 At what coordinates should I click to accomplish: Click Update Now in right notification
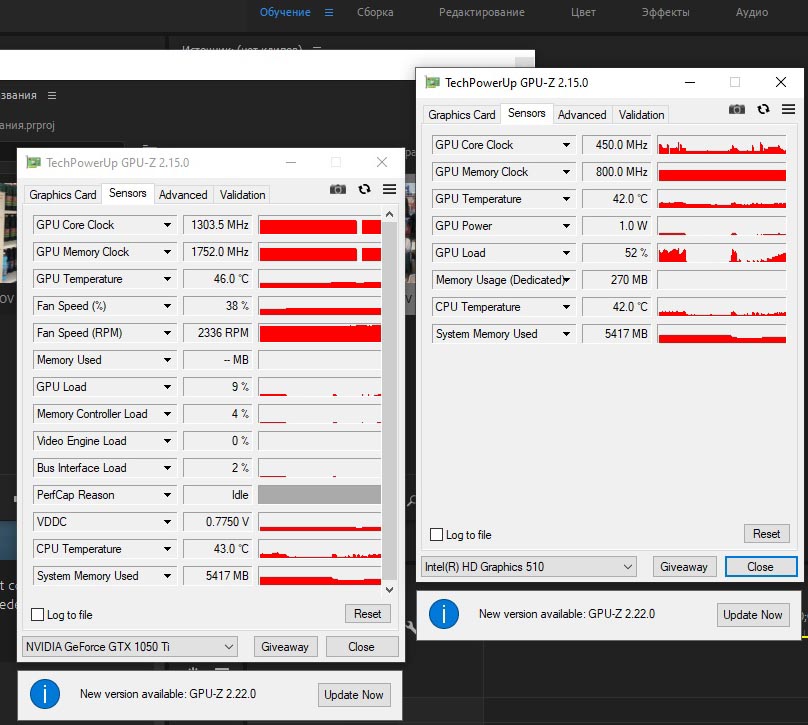(x=752, y=615)
